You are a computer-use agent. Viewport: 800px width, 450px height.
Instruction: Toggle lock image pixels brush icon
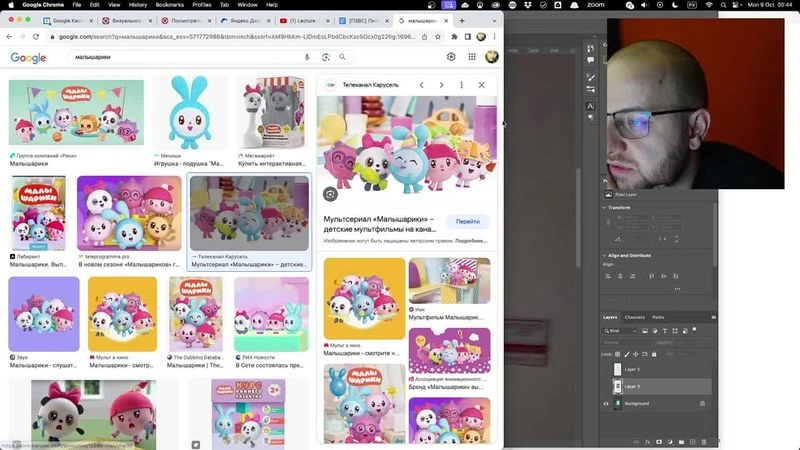(627, 354)
